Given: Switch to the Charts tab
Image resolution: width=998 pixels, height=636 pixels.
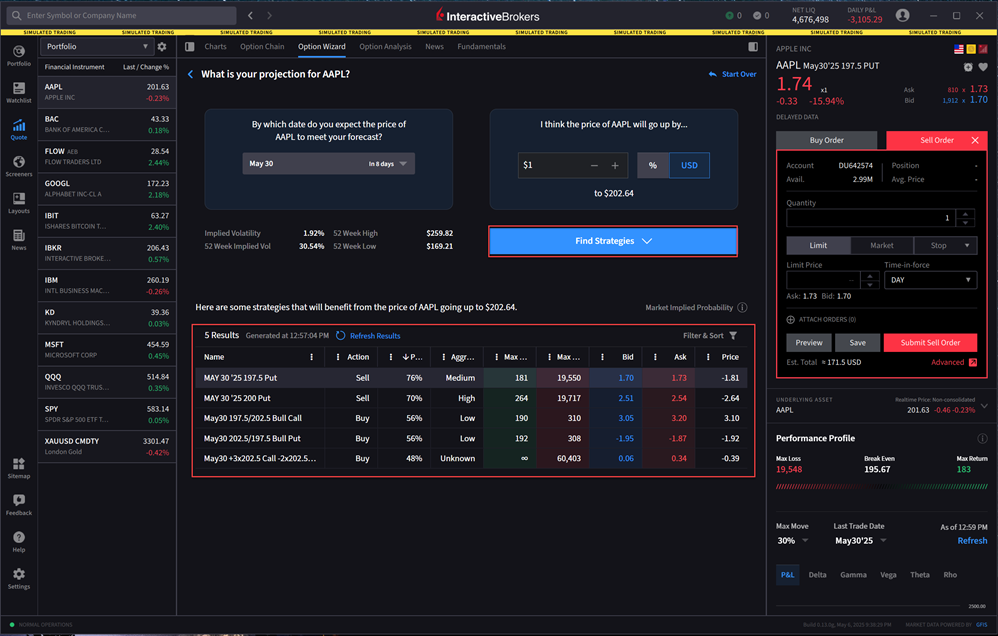Looking at the screenshot, I should click(x=215, y=46).
